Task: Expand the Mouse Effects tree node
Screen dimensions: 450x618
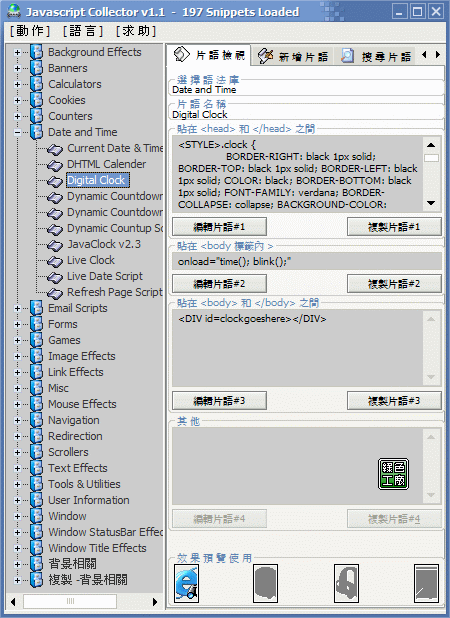Action: pos(17,404)
